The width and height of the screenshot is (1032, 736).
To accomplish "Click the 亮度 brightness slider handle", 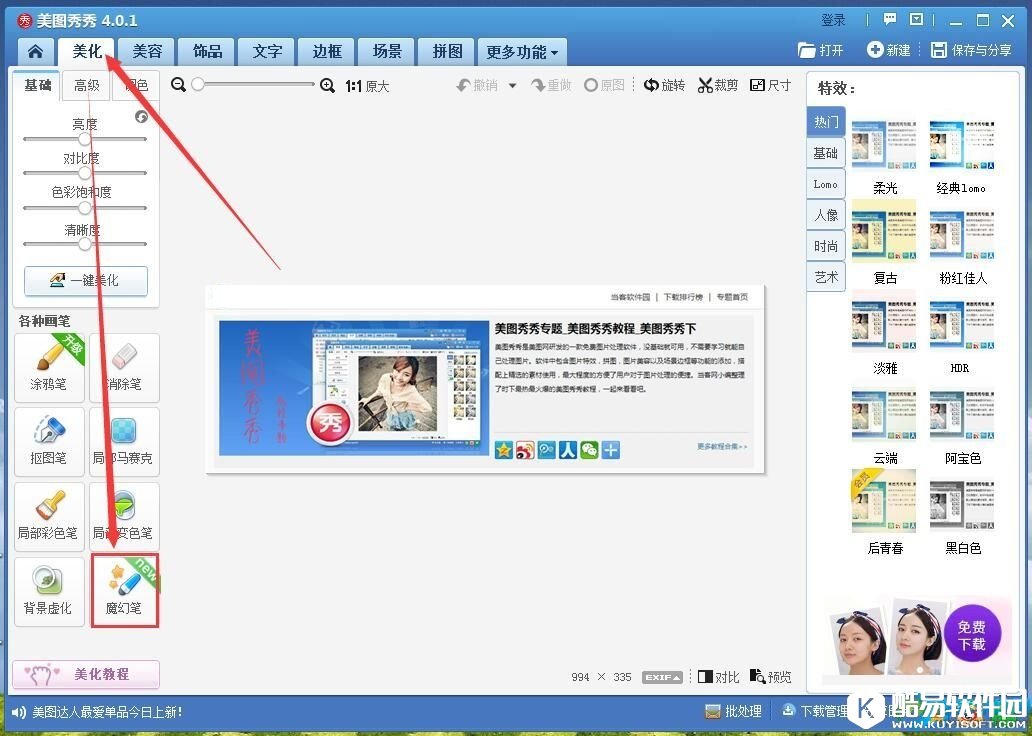I will pyautogui.click(x=85, y=139).
